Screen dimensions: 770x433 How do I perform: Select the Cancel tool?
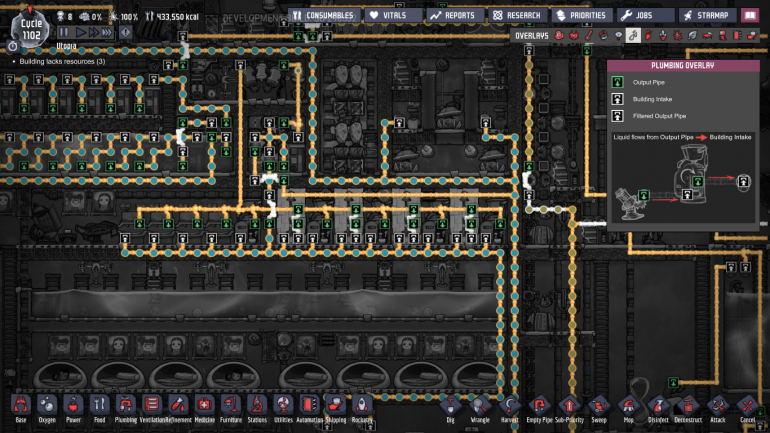747,408
